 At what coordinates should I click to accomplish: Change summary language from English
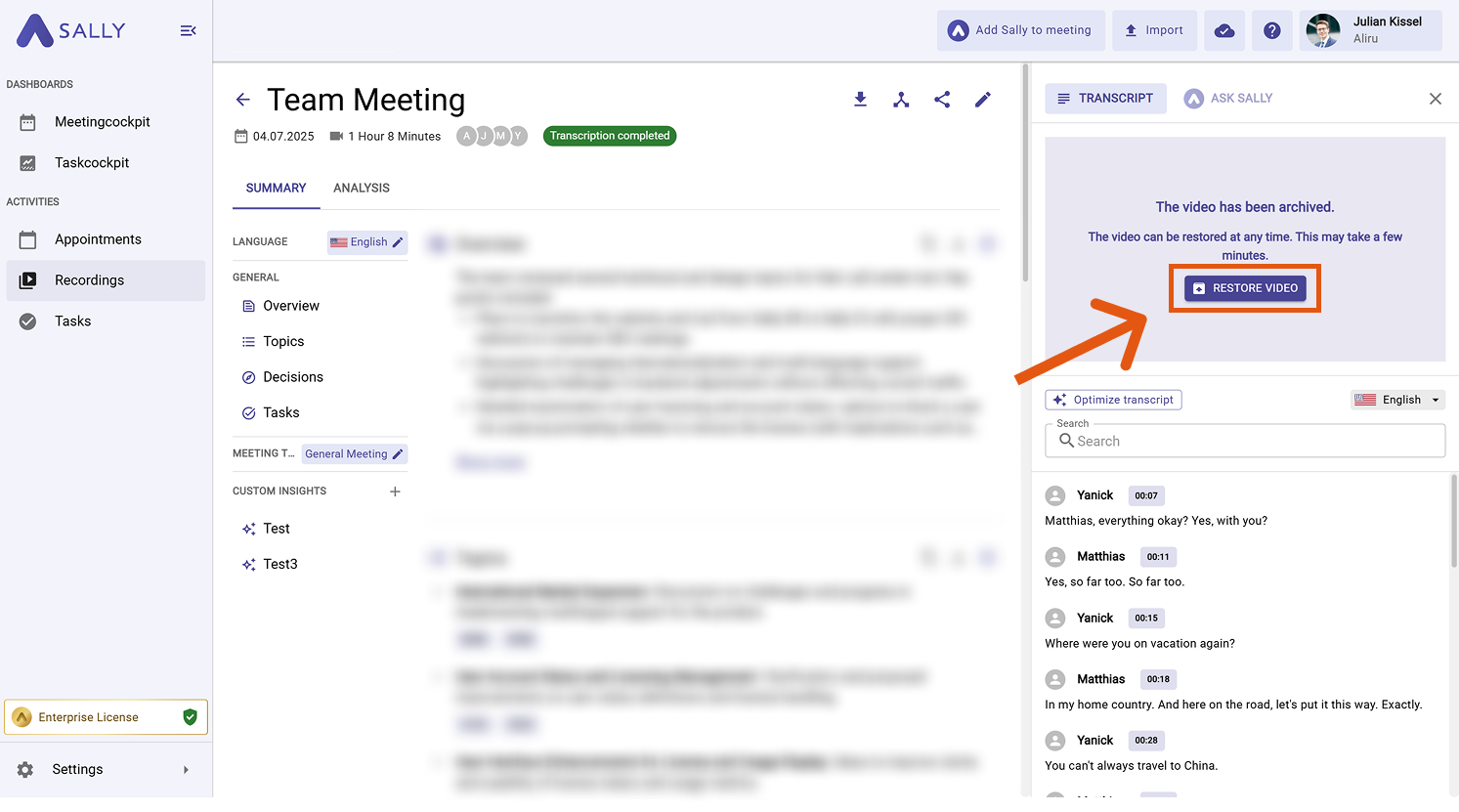[367, 242]
